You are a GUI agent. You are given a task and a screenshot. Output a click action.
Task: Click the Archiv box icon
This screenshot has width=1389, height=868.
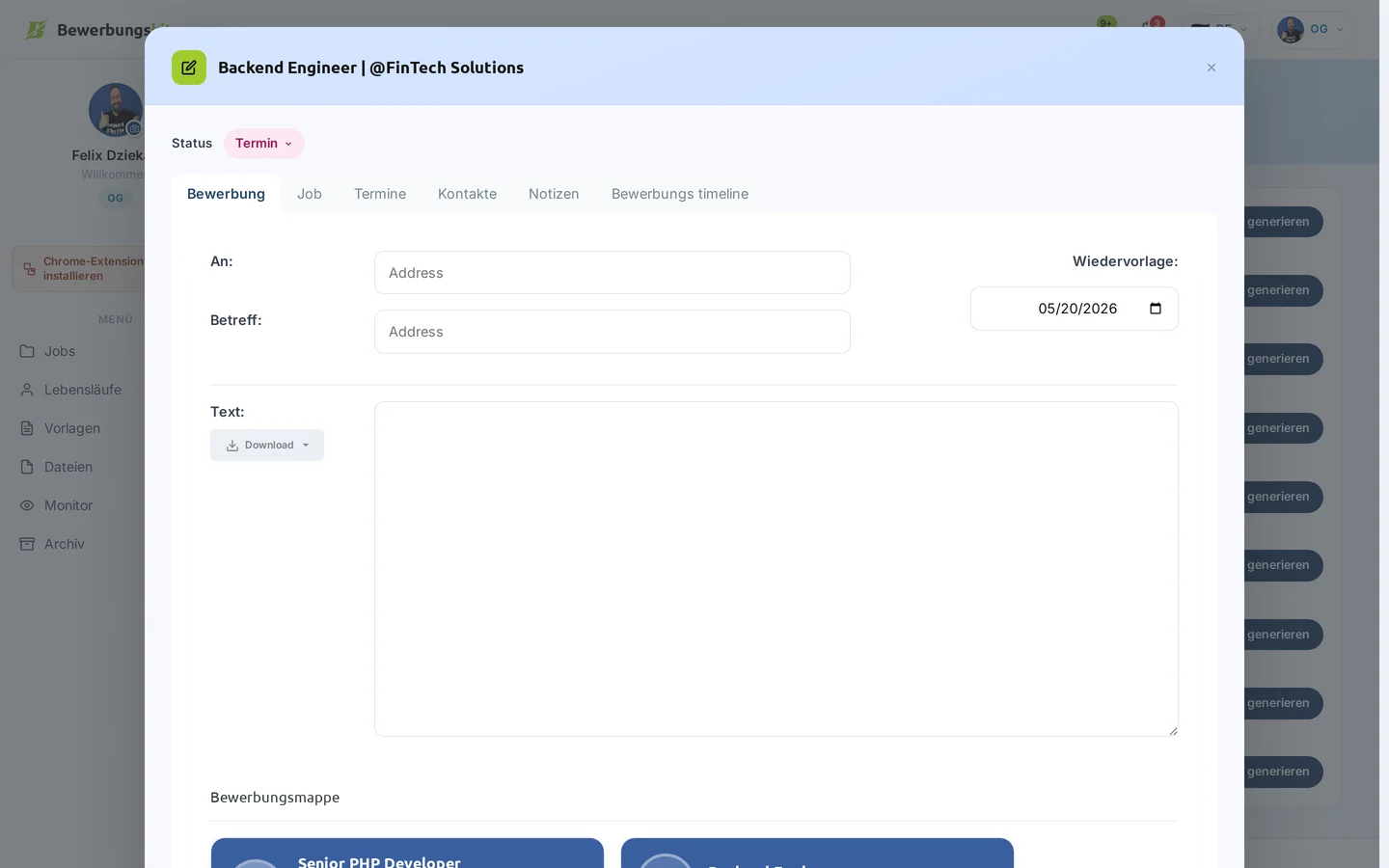27,544
